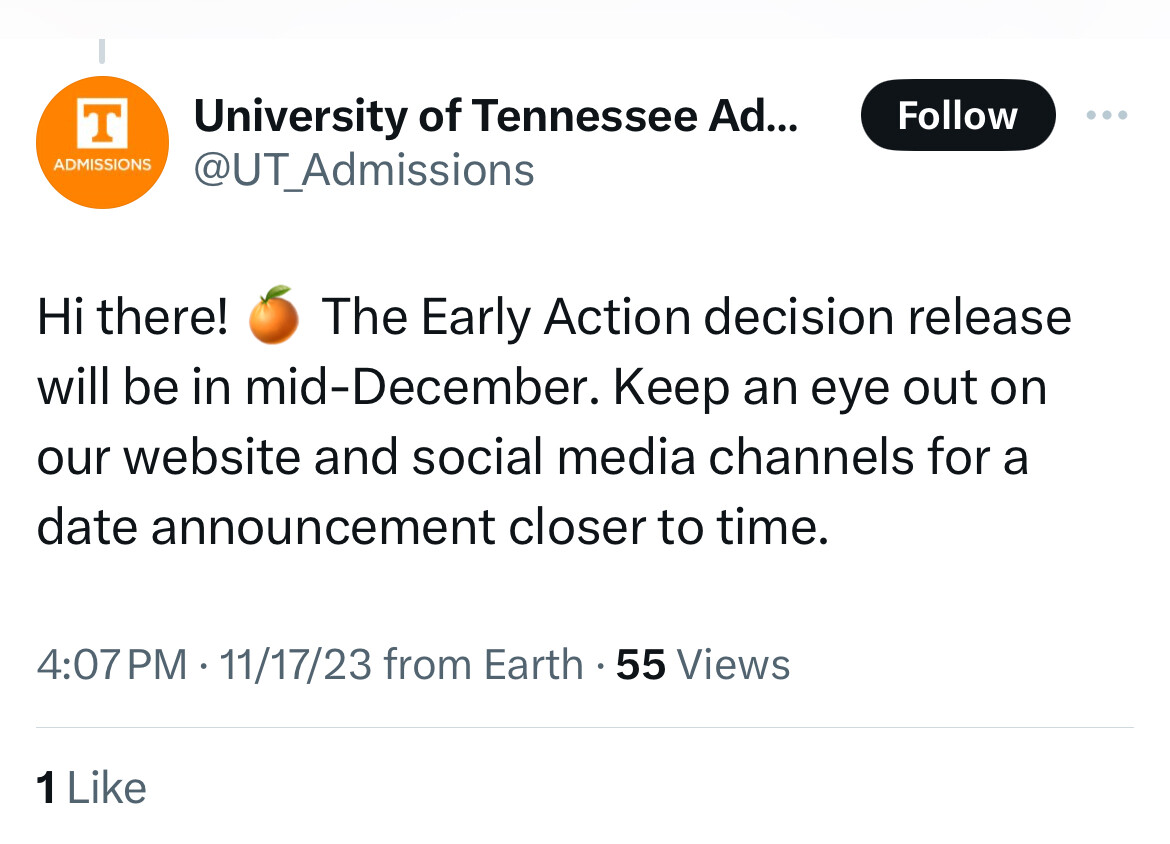The image size is (1170, 844).
Task: Open the 55 Views count
Action: tap(703, 665)
